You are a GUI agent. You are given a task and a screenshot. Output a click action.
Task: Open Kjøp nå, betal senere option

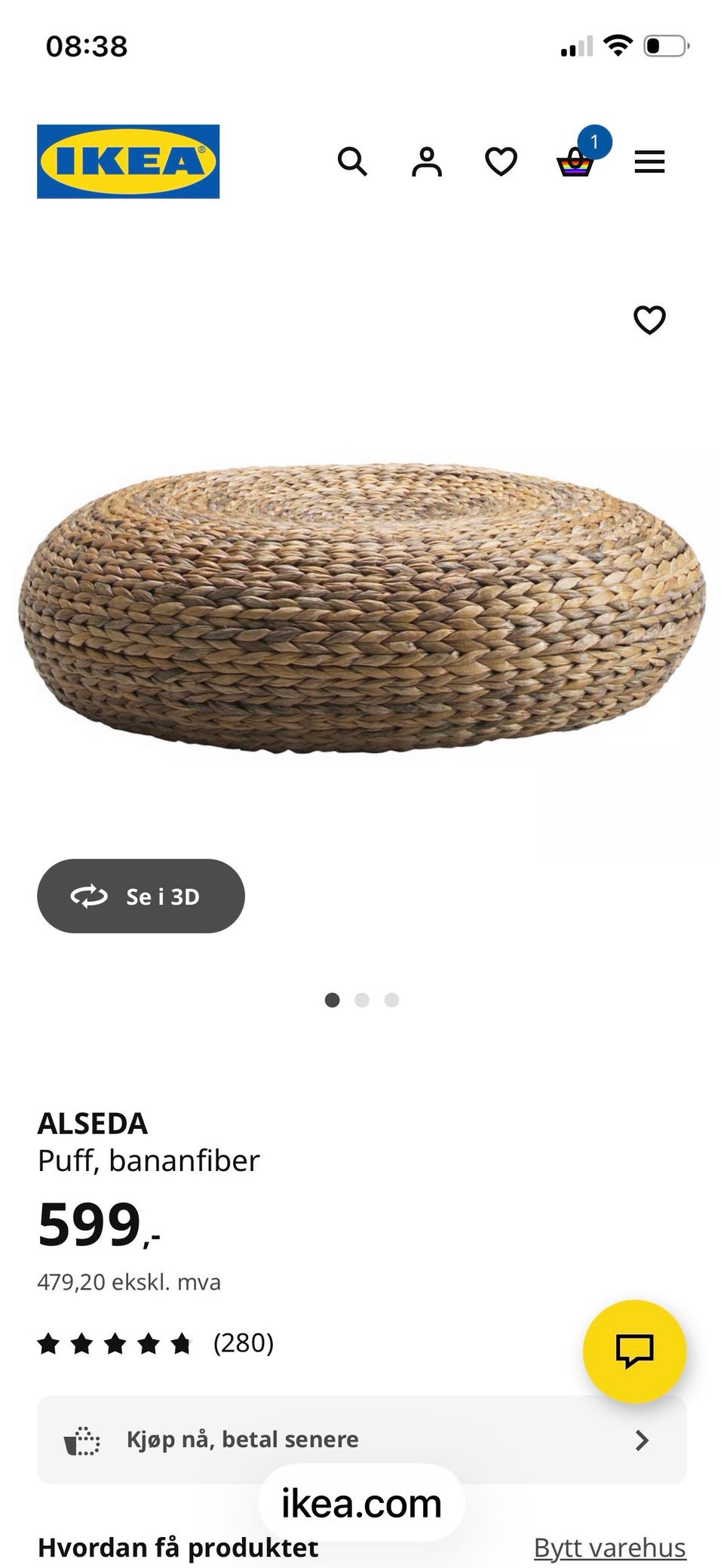(362, 1440)
